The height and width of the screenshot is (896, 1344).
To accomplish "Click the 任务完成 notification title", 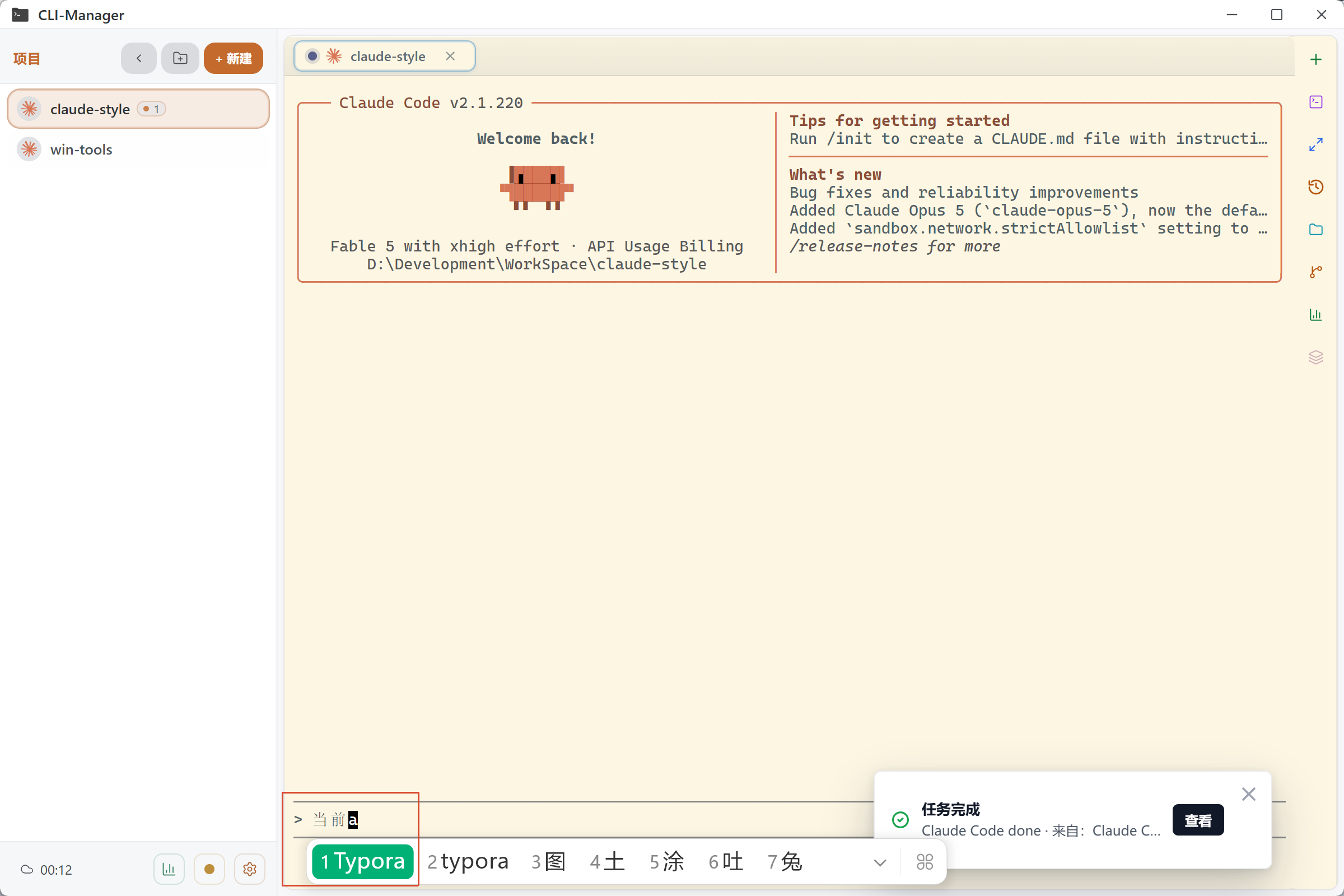I will click(x=950, y=809).
